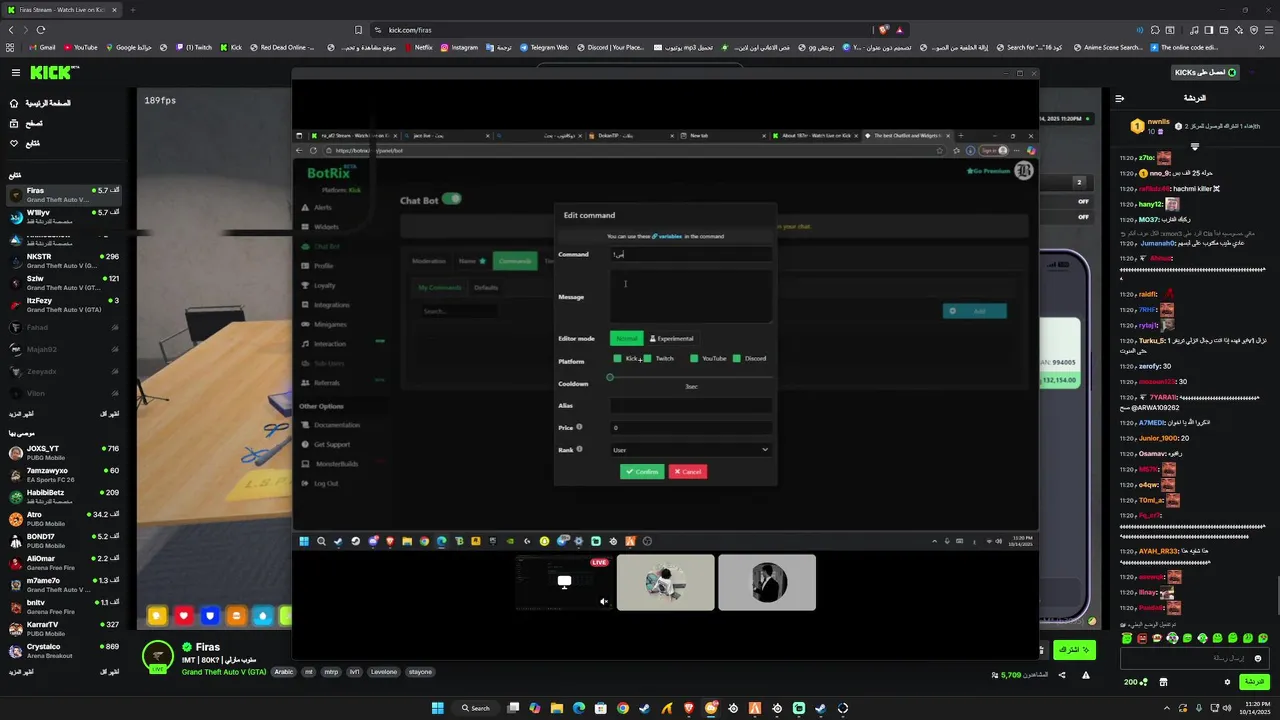This screenshot has width=1280, height=720.
Task: Open JOXS_YT recommended channel
Action: [63, 453]
